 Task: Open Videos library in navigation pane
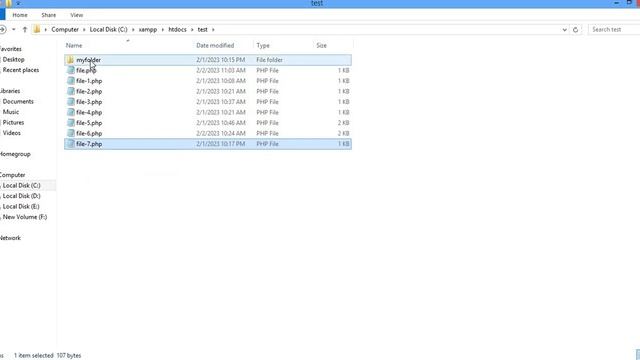click(x=11, y=133)
